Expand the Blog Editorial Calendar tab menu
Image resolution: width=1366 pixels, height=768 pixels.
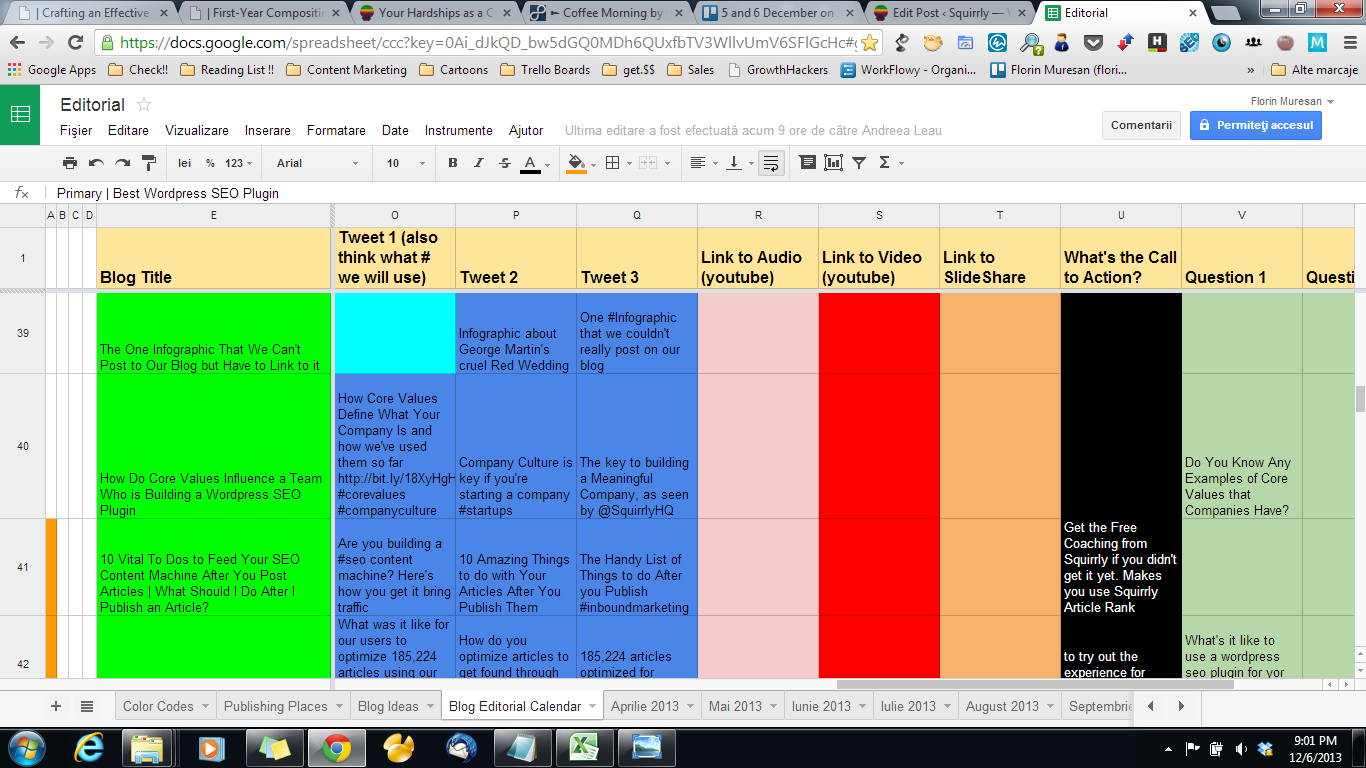coord(593,706)
